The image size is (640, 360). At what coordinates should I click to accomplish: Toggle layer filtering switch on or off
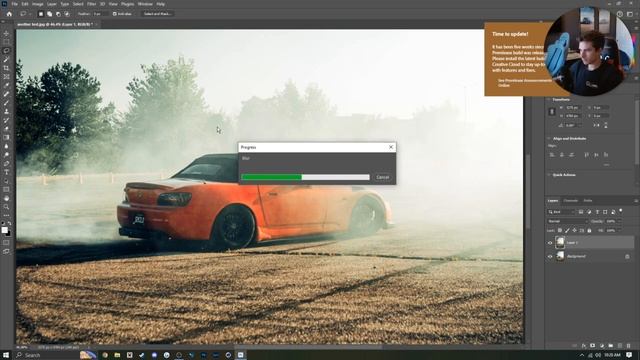620,211
